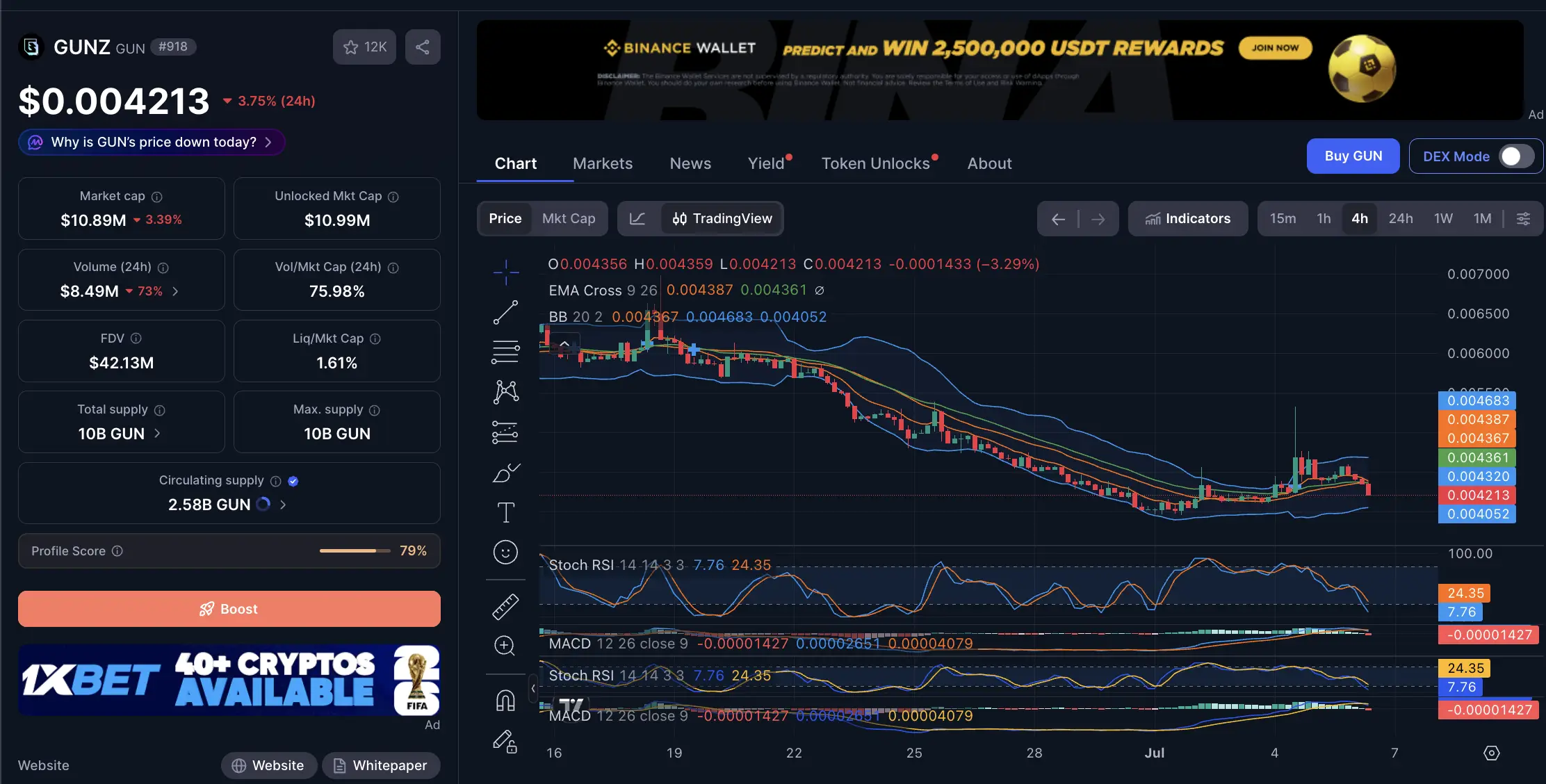Show FDV info tooltip icon

[136, 338]
